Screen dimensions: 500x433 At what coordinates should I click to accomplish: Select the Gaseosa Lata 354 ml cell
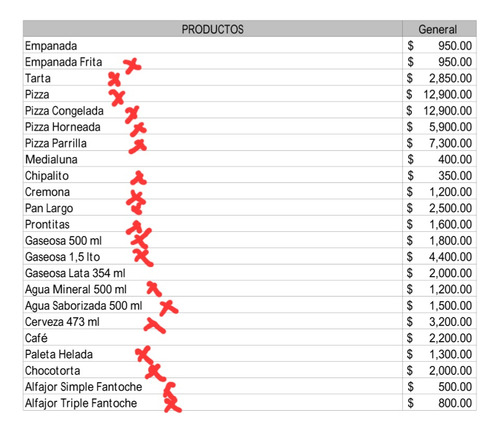(213, 273)
